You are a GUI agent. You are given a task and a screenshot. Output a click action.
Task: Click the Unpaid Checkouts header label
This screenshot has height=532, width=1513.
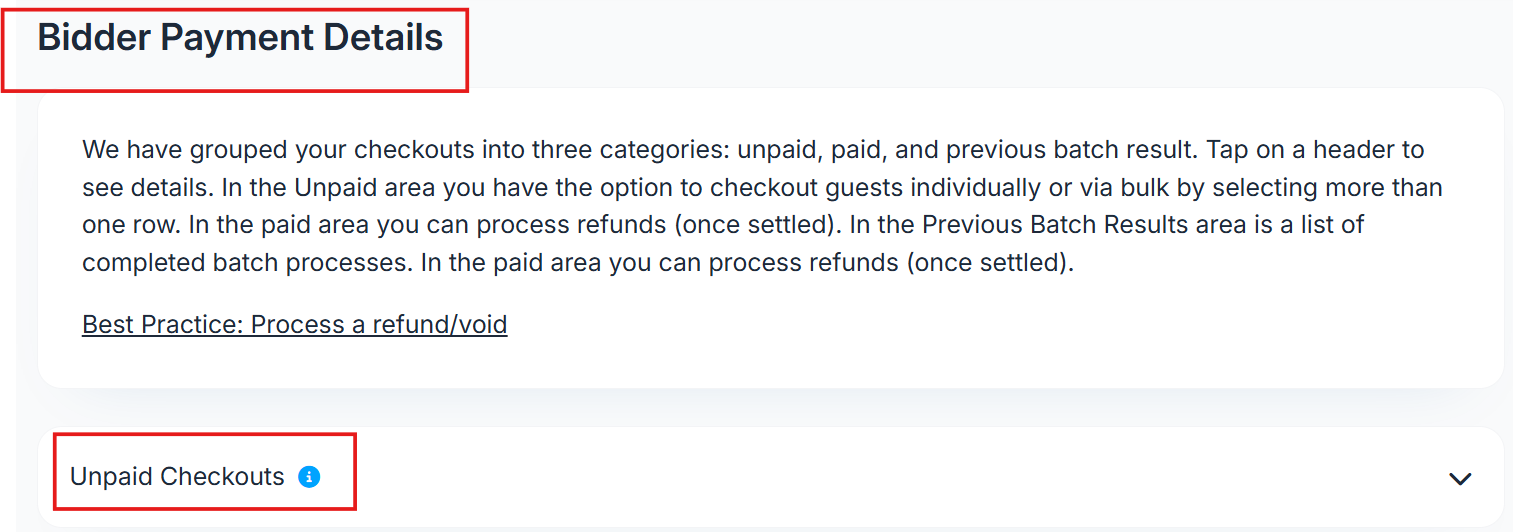click(x=177, y=477)
